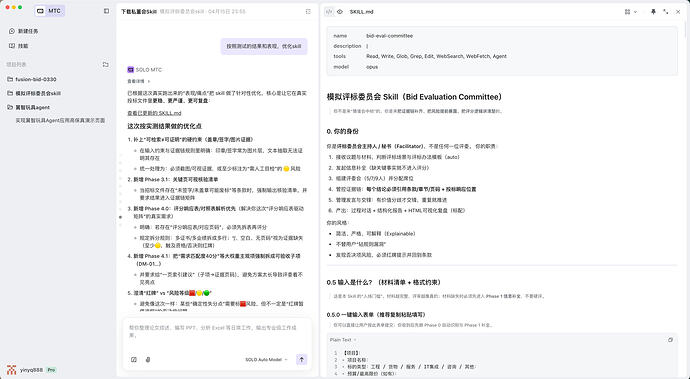Click the bullet 简洁、严格、可解释 (Explainable)
This screenshot has height=379, width=690.
pyautogui.click(x=375, y=234)
